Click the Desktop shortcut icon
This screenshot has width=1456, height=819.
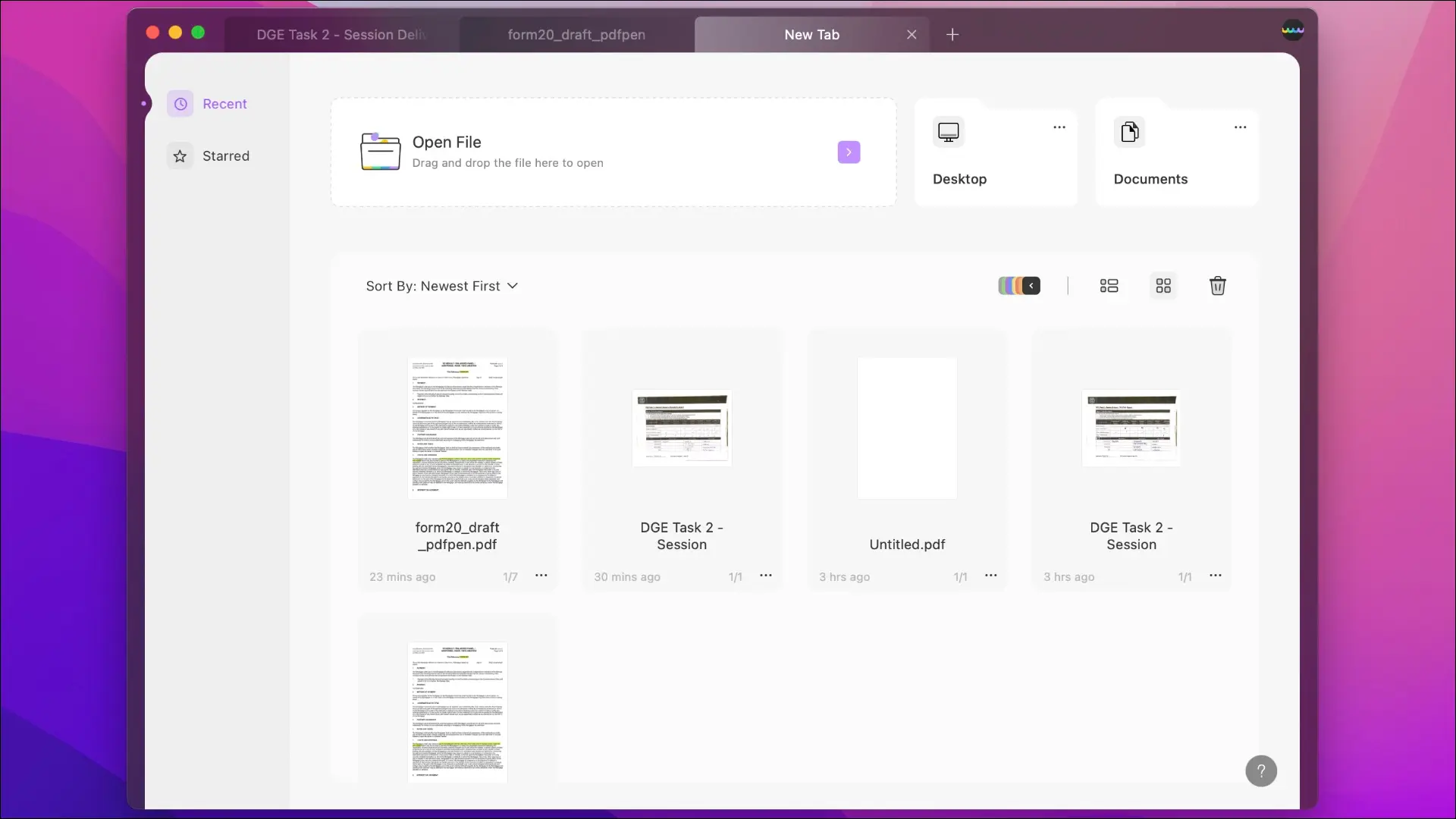click(948, 131)
